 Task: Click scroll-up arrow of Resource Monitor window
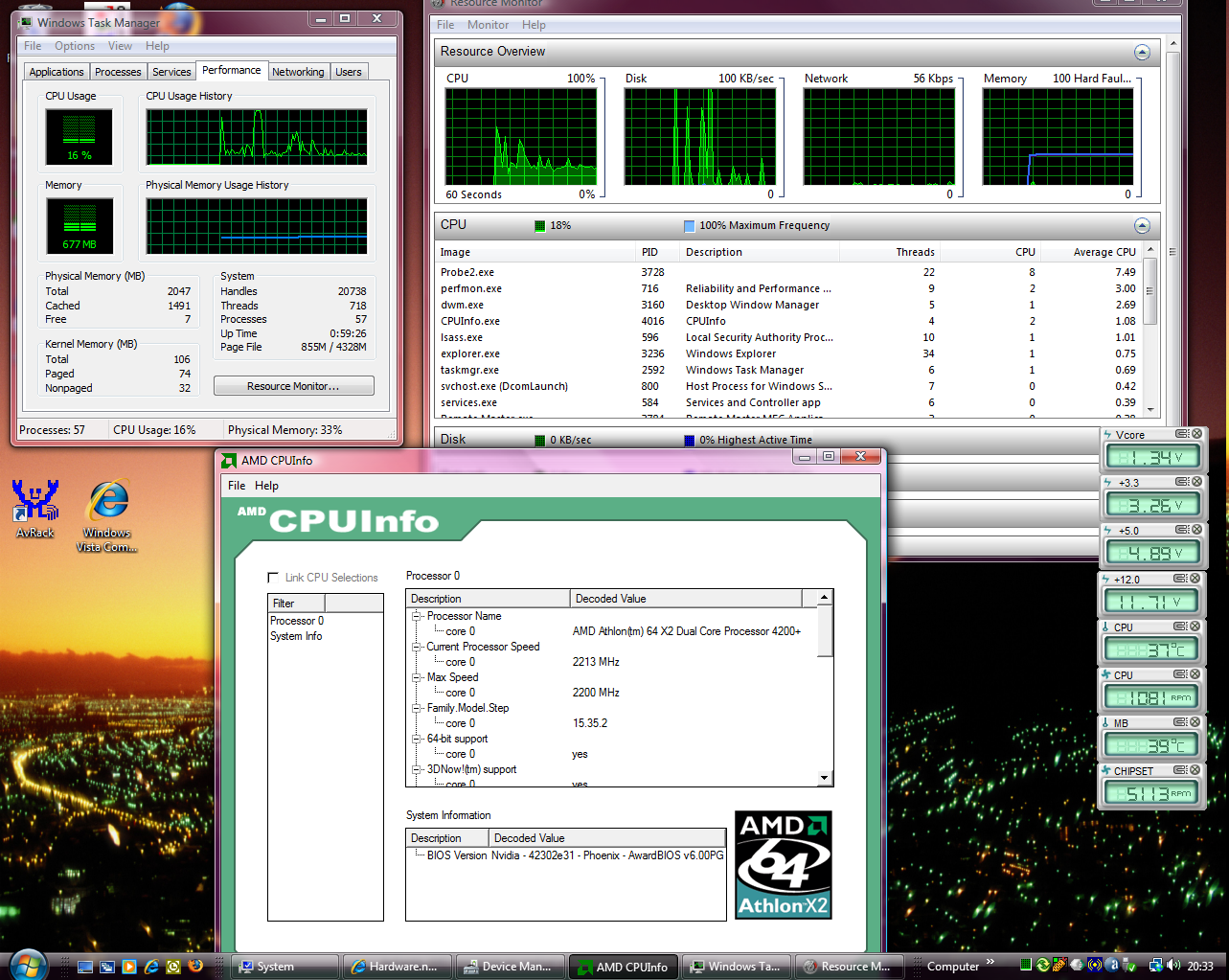(1172, 44)
